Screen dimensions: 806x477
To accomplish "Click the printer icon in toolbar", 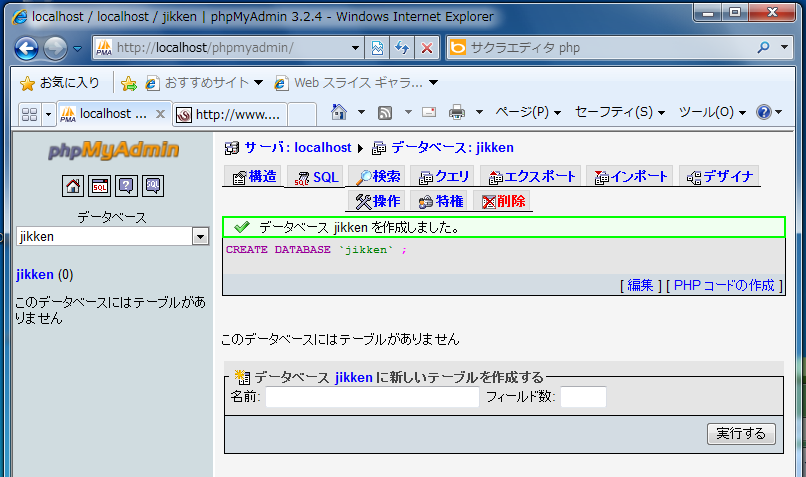I will click(x=457, y=112).
